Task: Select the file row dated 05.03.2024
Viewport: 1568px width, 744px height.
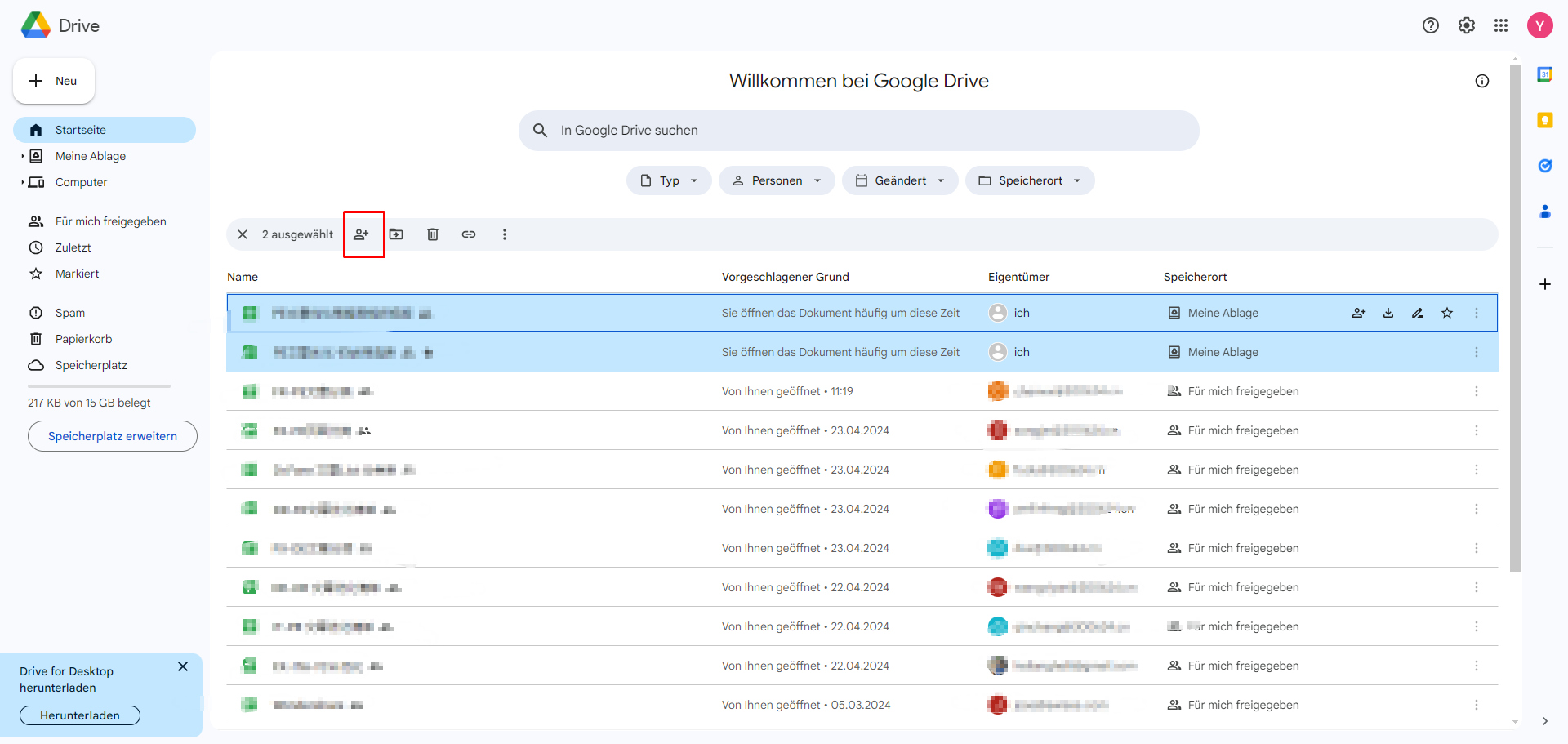Action: [862, 705]
